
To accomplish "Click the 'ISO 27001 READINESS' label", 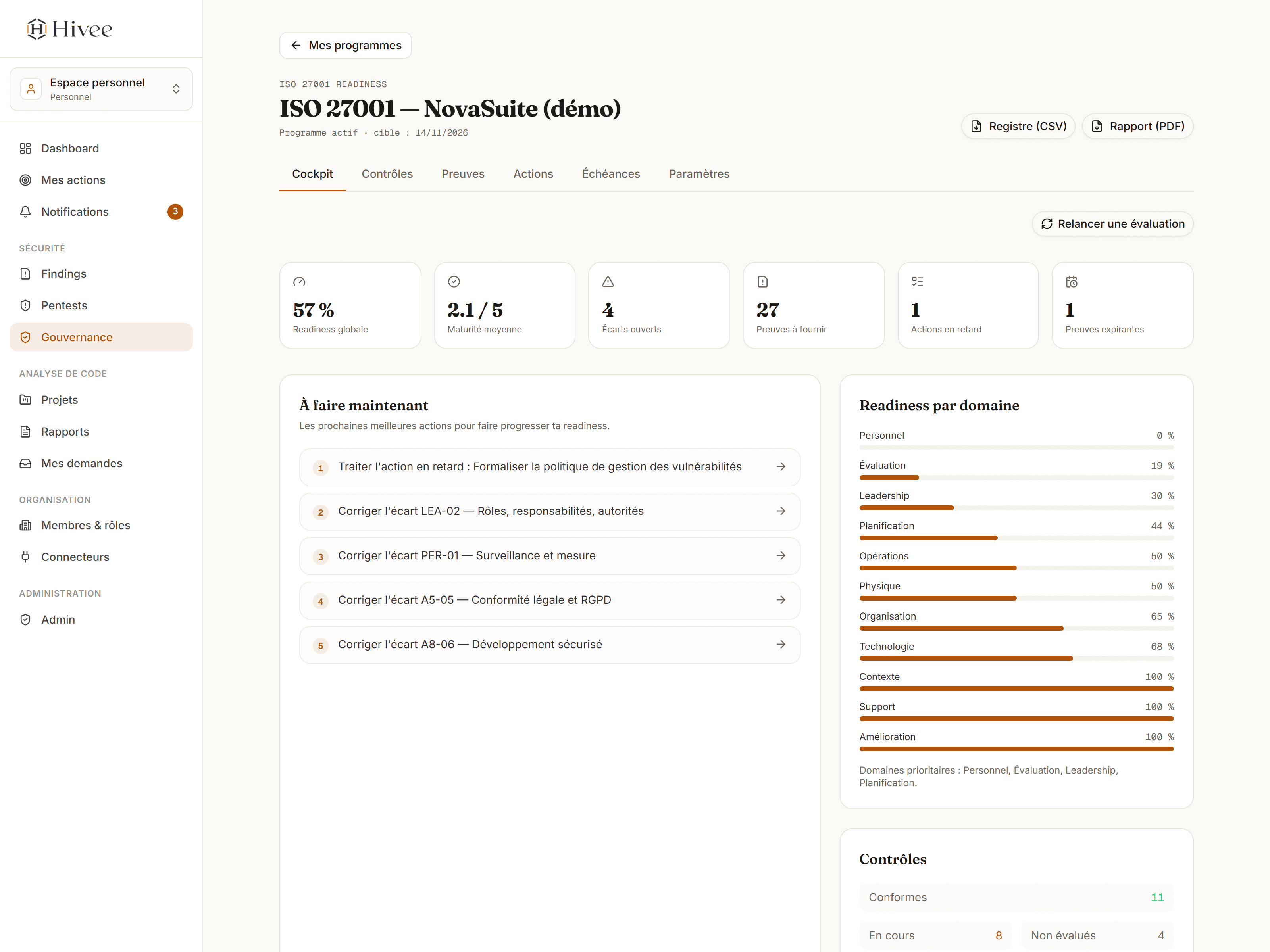I will tap(333, 84).
